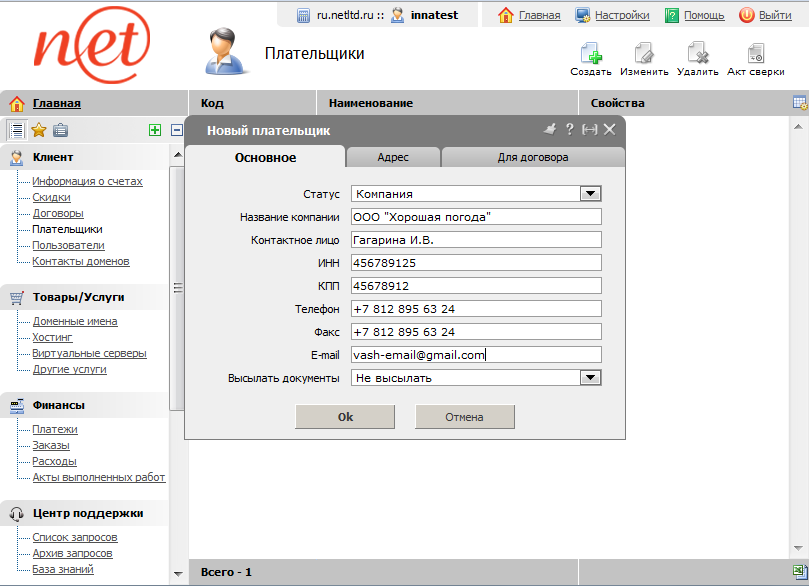Click the Название компании input field
The height and width of the screenshot is (586, 809).
click(475, 217)
